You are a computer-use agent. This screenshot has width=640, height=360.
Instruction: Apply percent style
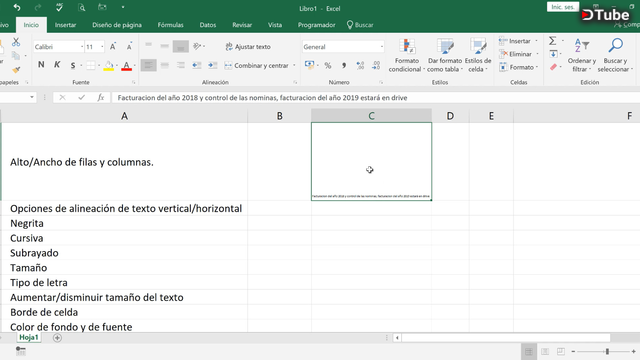click(x=328, y=65)
